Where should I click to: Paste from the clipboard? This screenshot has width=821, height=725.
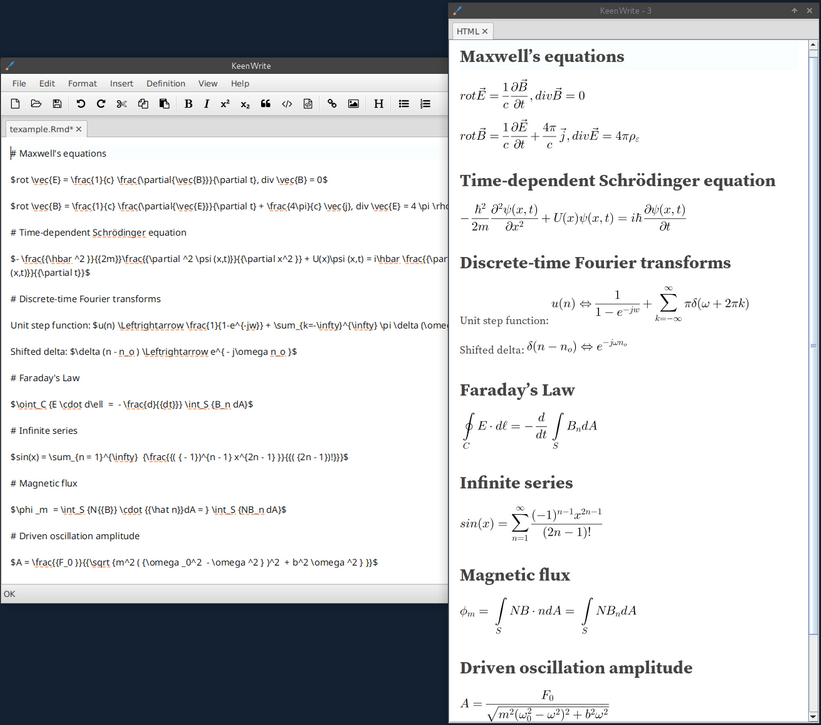[x=164, y=104]
